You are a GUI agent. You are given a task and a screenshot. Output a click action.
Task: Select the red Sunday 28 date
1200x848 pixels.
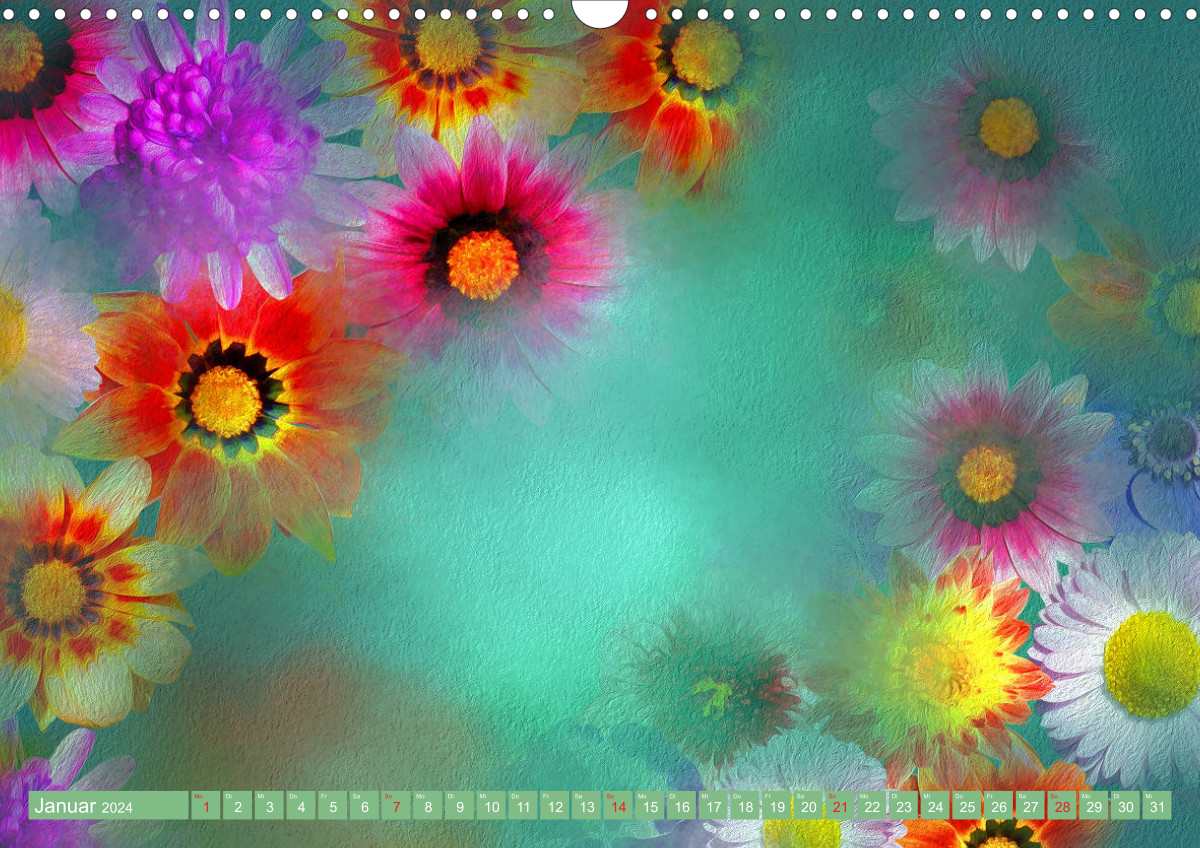[1061, 805]
